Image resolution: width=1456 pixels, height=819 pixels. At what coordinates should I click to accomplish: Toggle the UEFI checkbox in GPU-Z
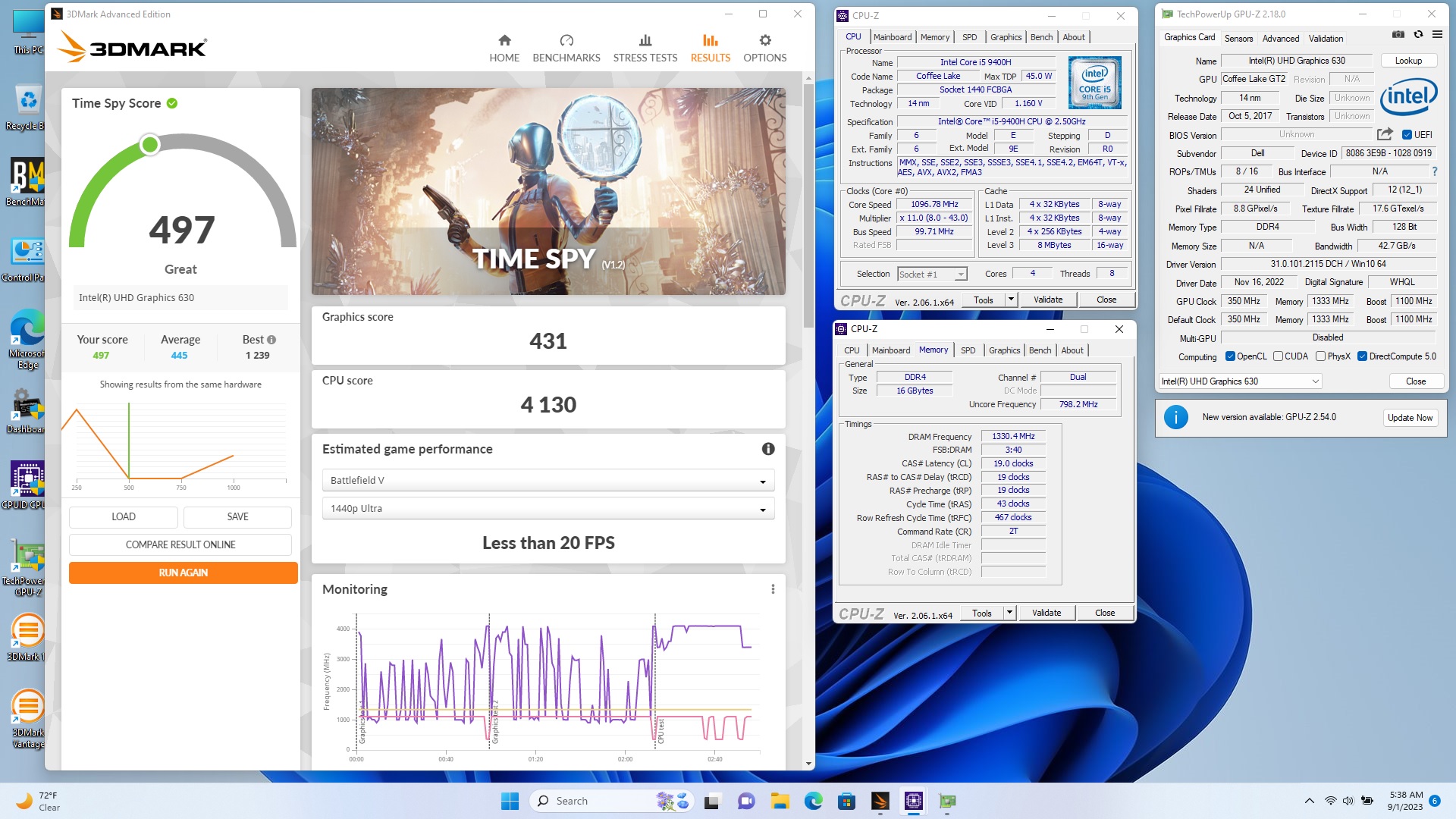pyautogui.click(x=1407, y=135)
